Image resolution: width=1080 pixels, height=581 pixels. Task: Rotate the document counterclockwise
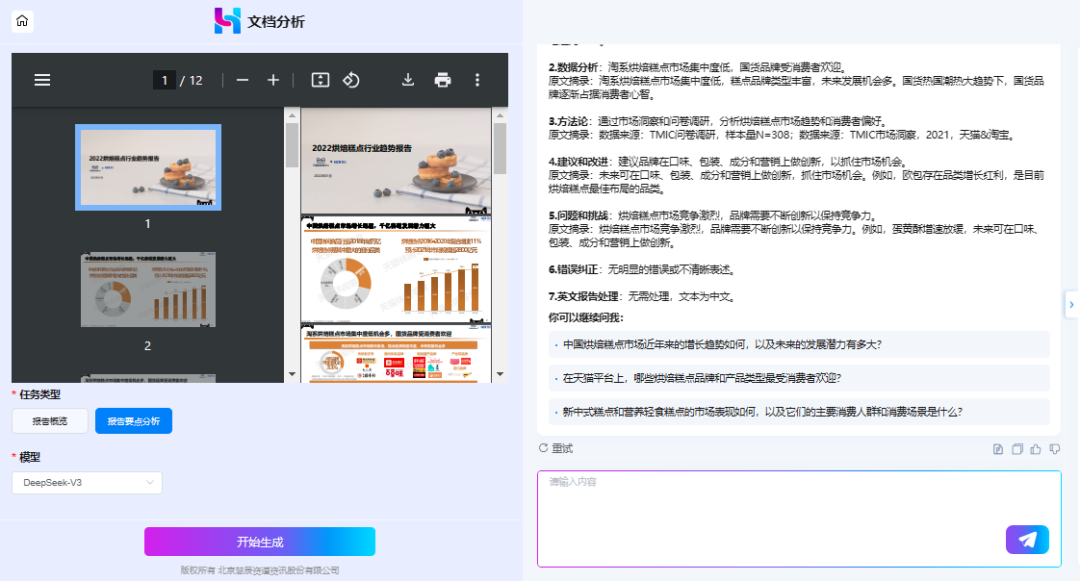pos(351,80)
